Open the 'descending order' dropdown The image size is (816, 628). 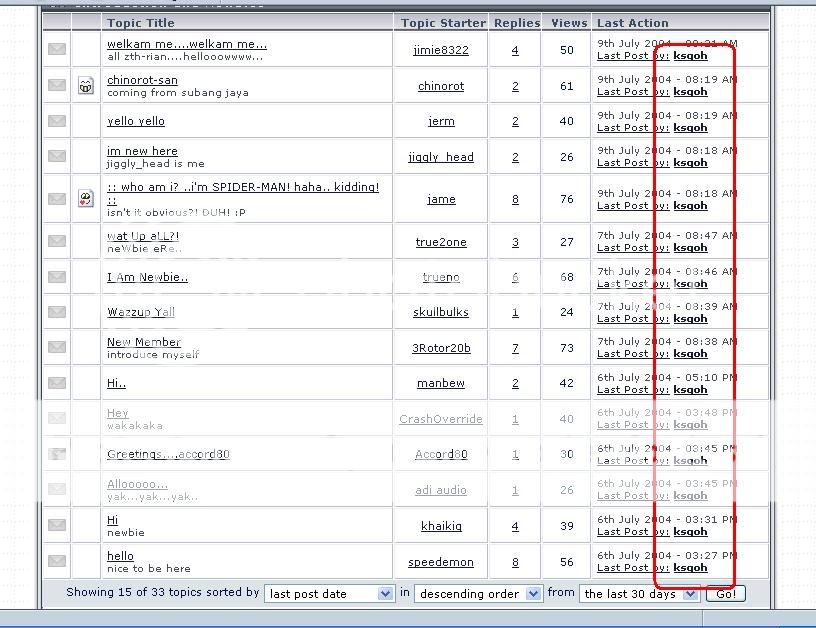[x=478, y=594]
